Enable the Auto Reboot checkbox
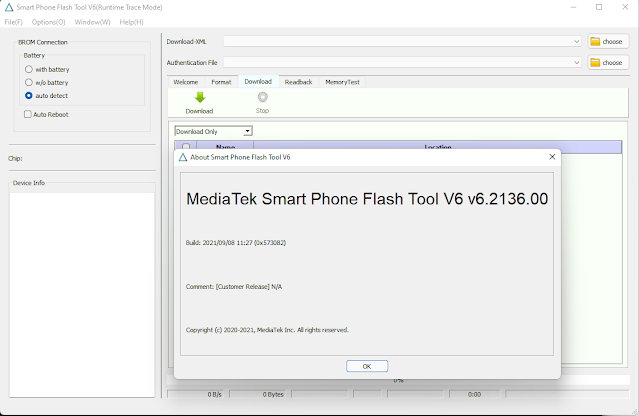 (x=28, y=114)
